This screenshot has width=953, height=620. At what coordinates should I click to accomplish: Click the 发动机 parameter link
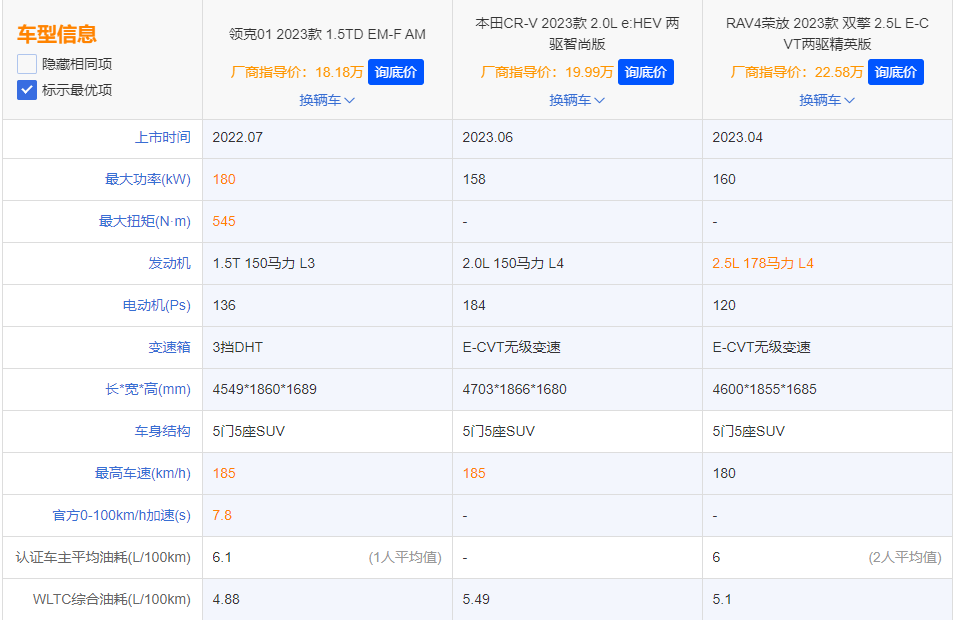(x=170, y=263)
